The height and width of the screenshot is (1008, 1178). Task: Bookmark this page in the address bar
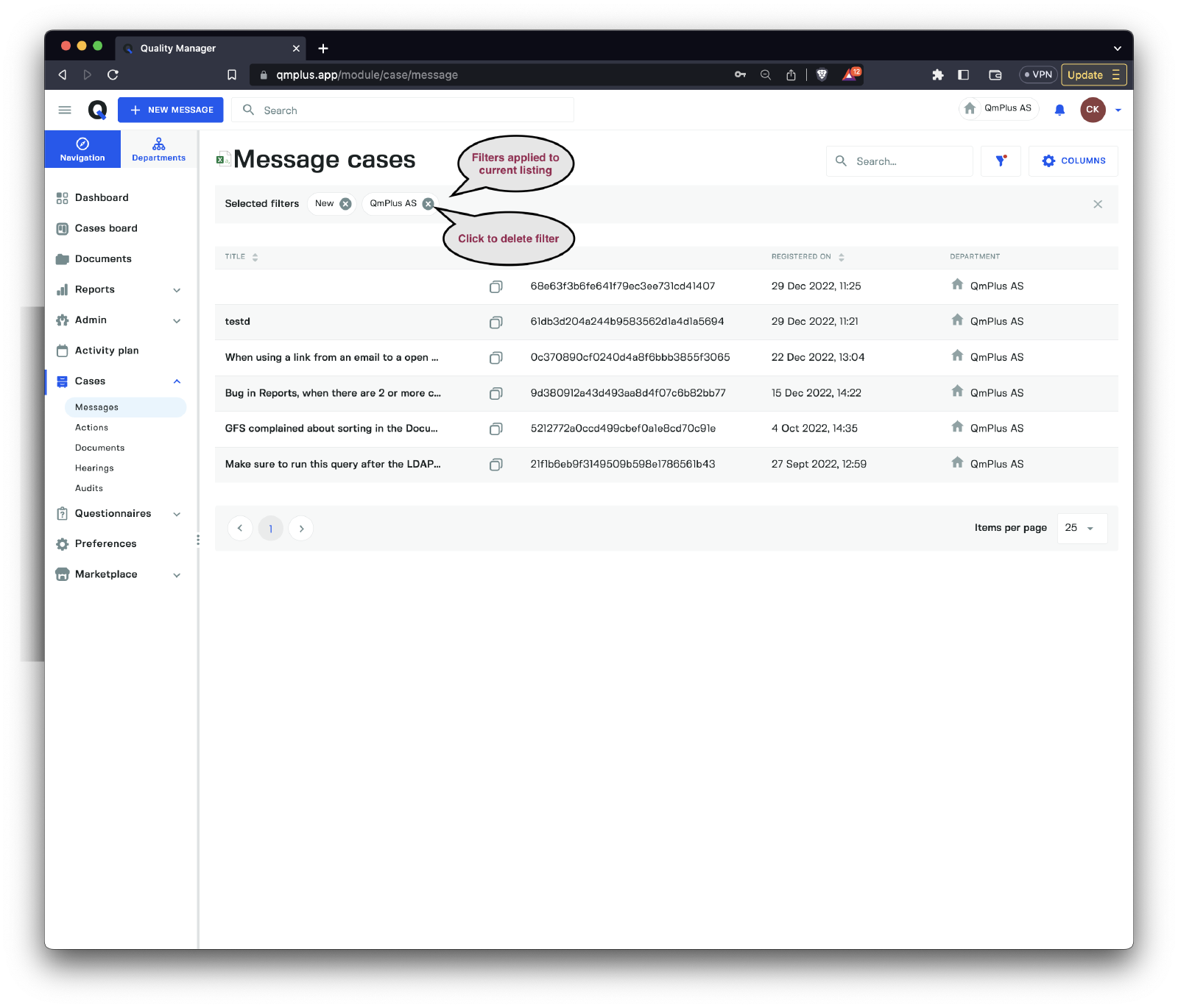pos(232,75)
